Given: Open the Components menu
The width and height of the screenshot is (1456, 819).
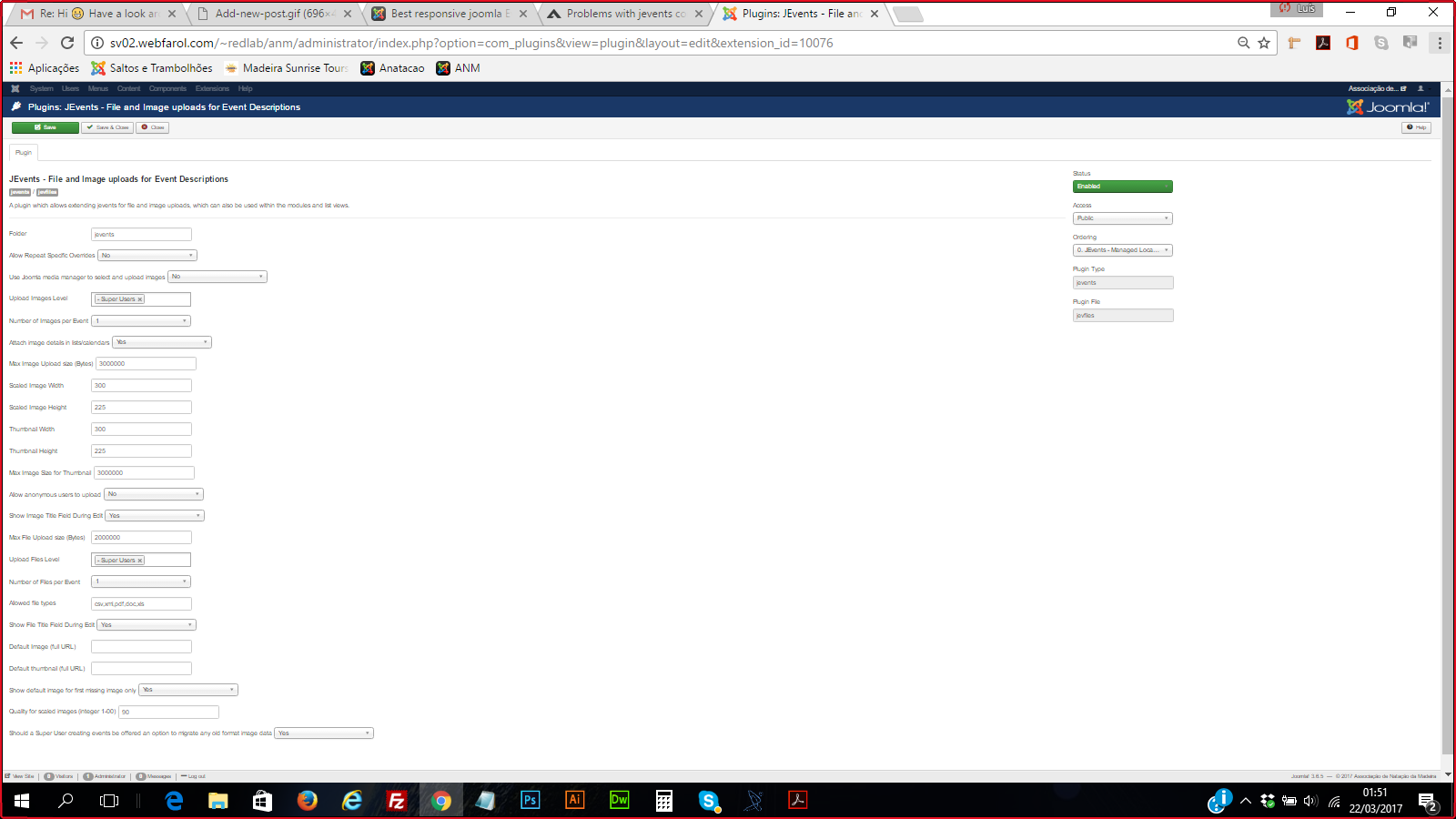Looking at the screenshot, I should pos(167,89).
